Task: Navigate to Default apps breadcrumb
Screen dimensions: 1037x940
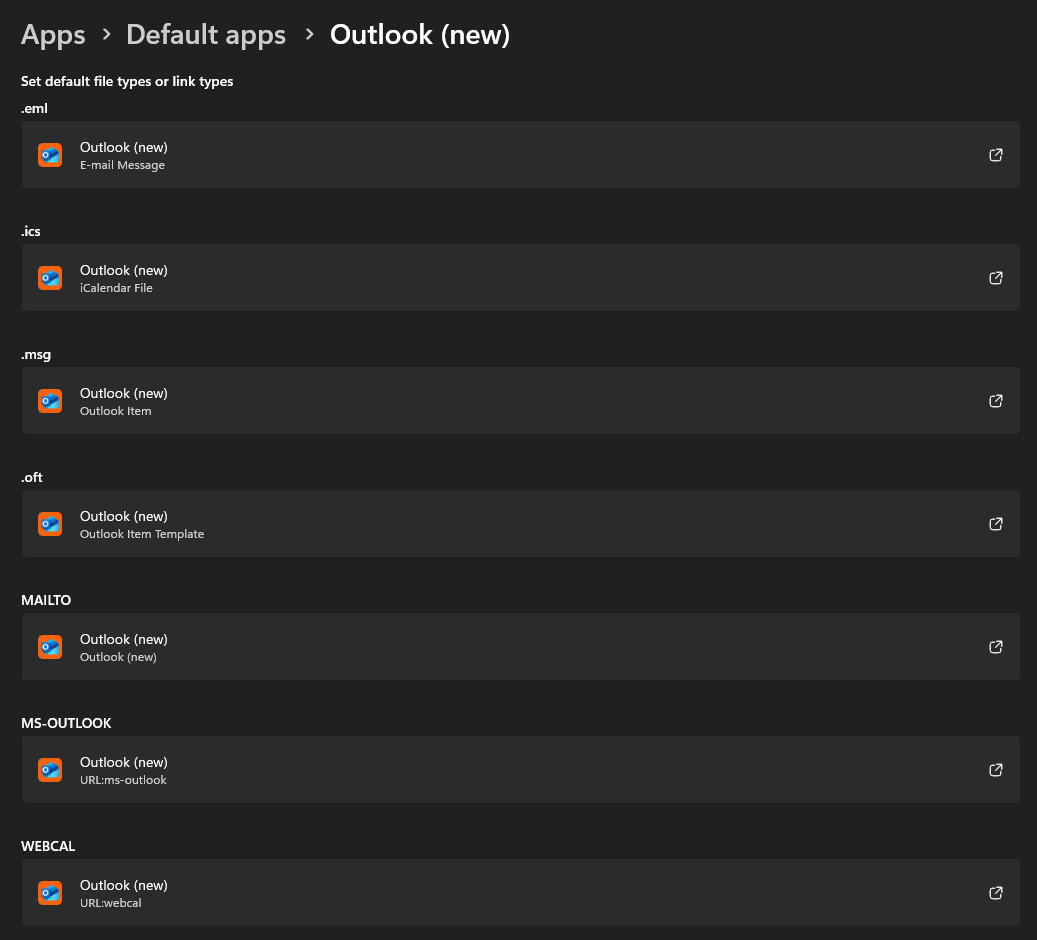Action: pyautogui.click(x=206, y=34)
